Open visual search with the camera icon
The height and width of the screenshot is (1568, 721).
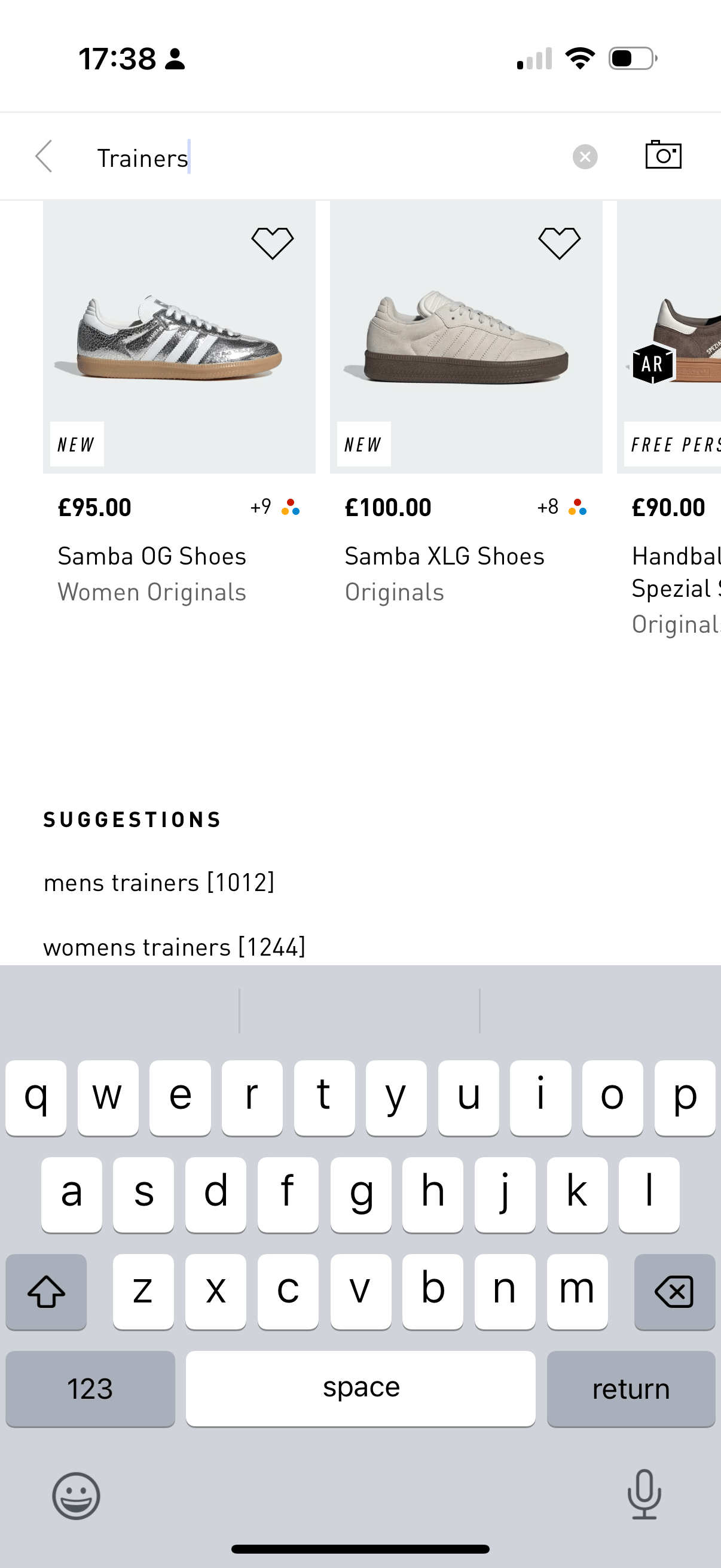pyautogui.click(x=664, y=157)
